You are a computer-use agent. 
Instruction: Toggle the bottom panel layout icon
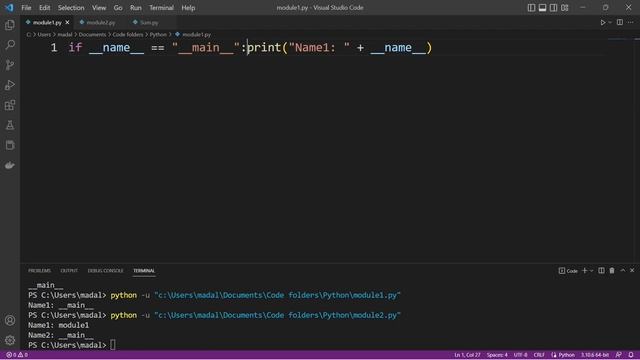(542, 8)
